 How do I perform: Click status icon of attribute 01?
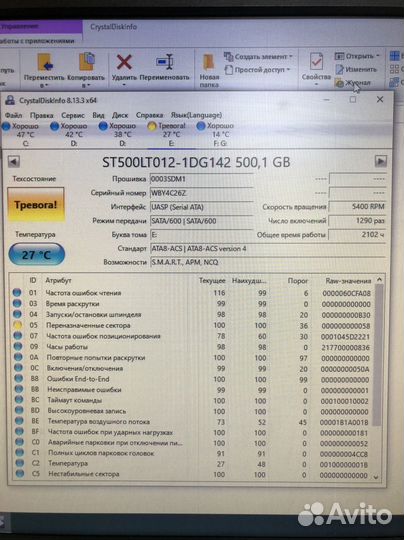[x=17, y=293]
